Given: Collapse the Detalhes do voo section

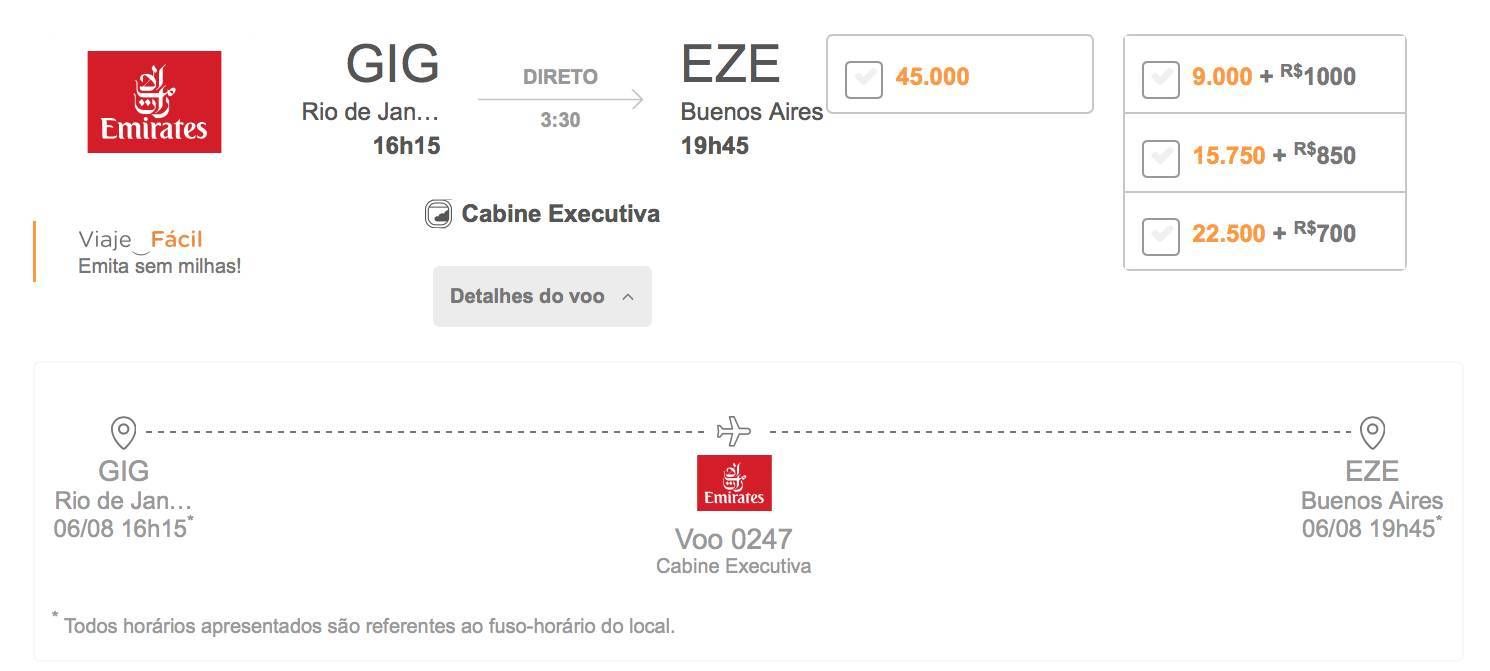Looking at the screenshot, I should 542,296.
